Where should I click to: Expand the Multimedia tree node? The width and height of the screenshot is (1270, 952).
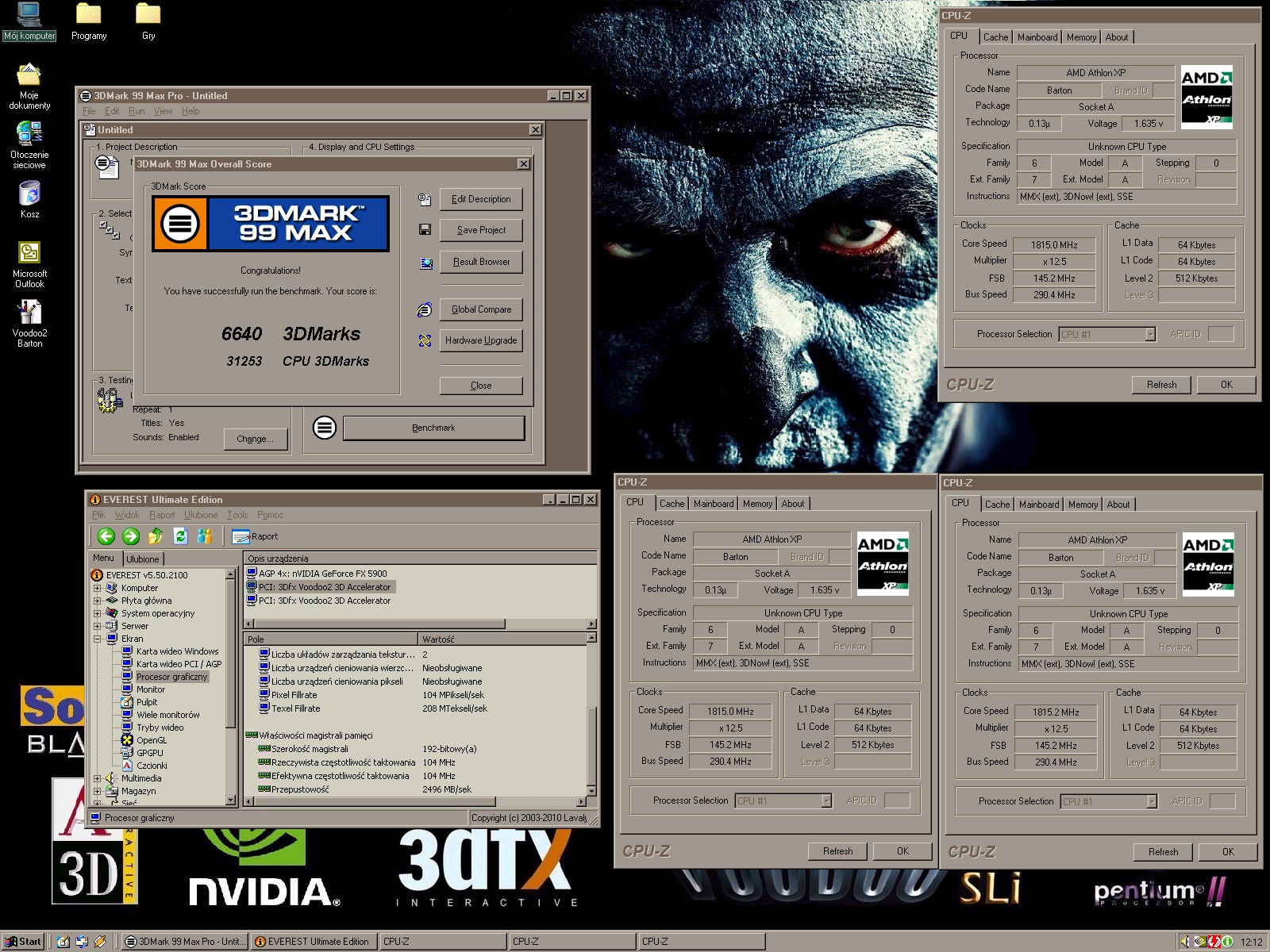click(98, 778)
